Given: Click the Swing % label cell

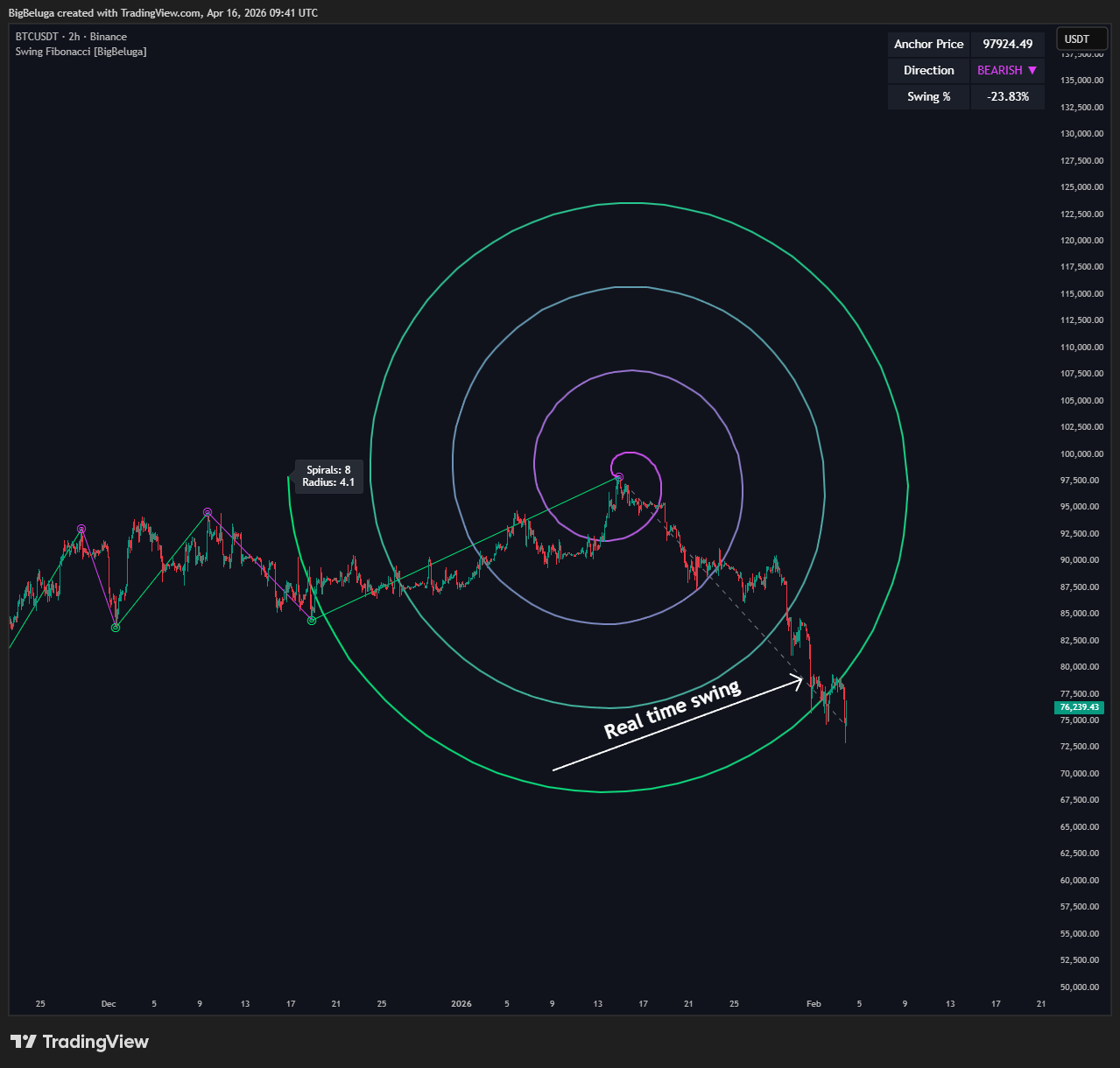Looking at the screenshot, I should point(929,96).
